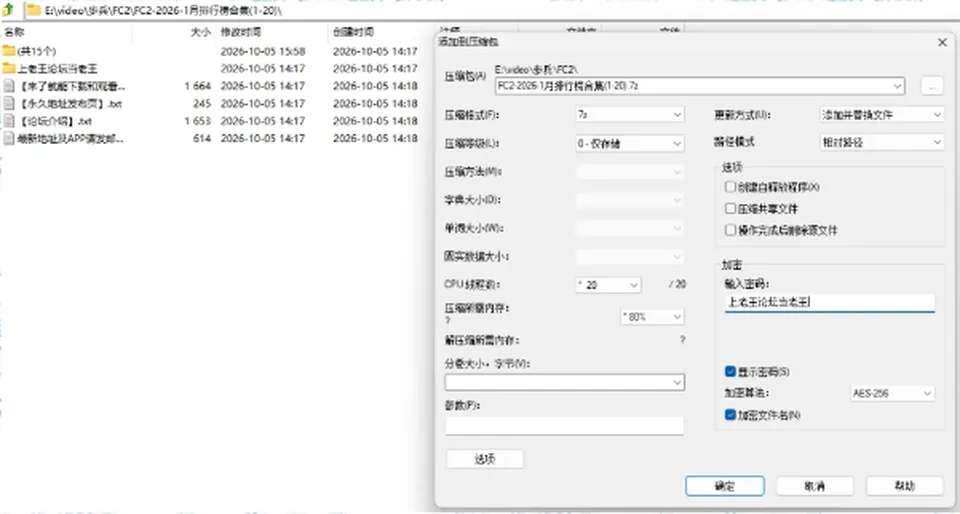This screenshot has height=514, width=960.
Task: Select folder name 上老王论坛当老王
Action: tap(58, 68)
